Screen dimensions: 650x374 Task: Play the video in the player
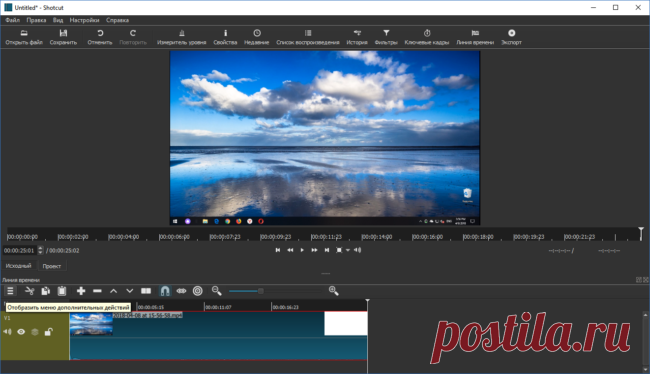[302, 250]
